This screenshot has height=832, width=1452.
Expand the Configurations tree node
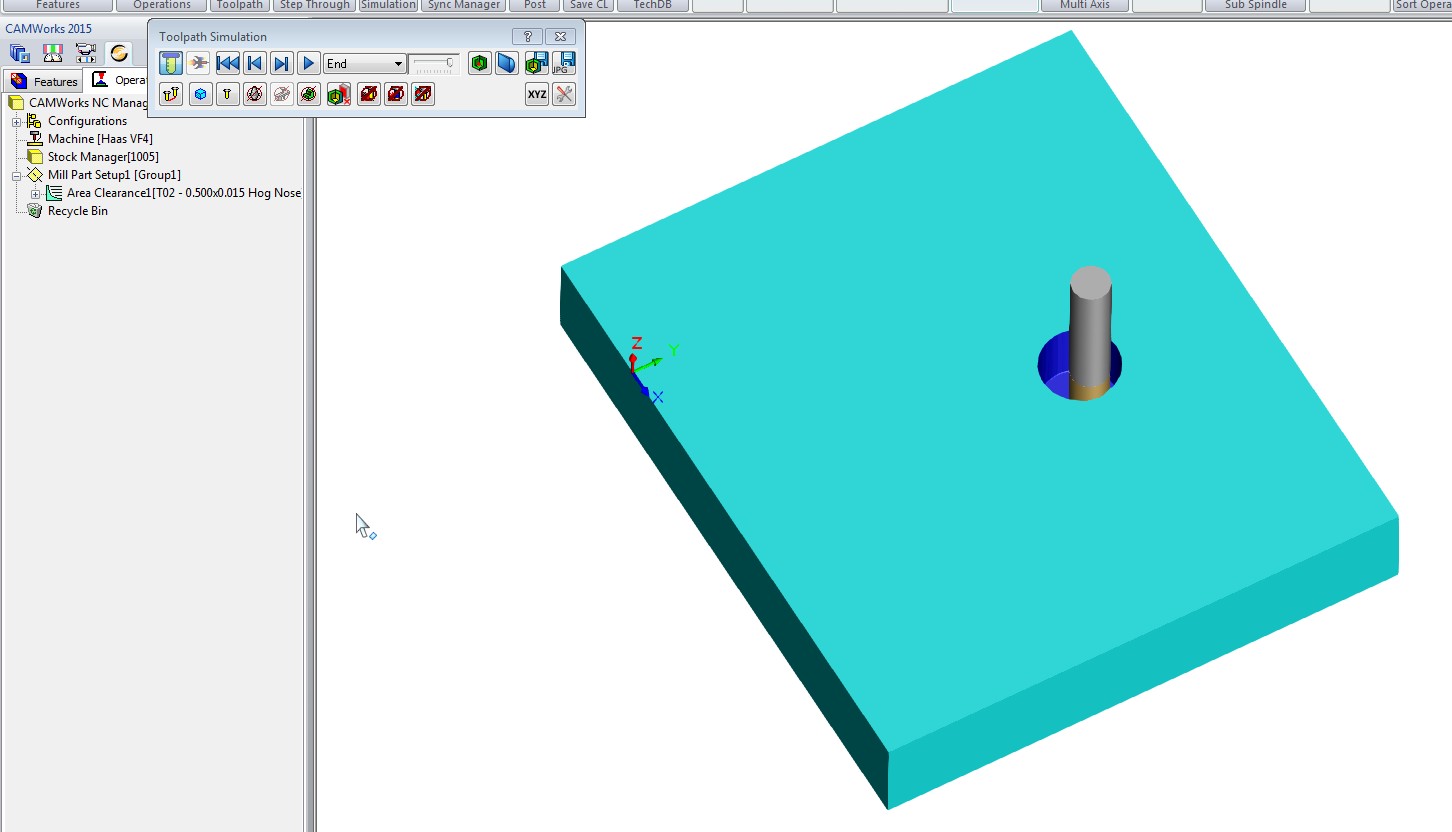coord(17,121)
